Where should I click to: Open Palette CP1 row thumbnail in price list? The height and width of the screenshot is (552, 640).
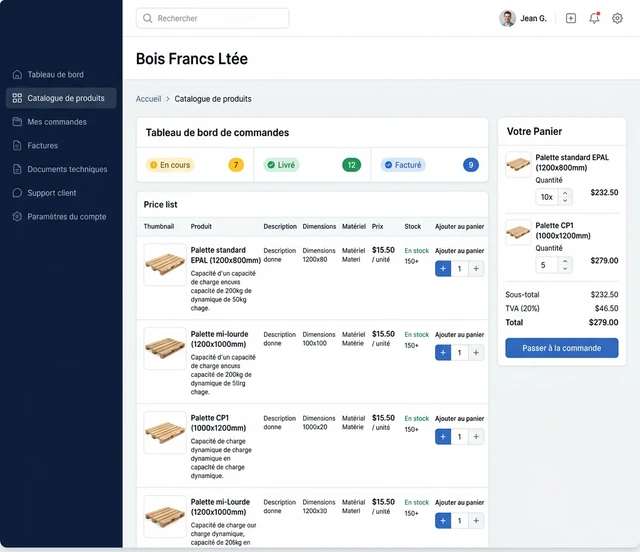coord(165,432)
